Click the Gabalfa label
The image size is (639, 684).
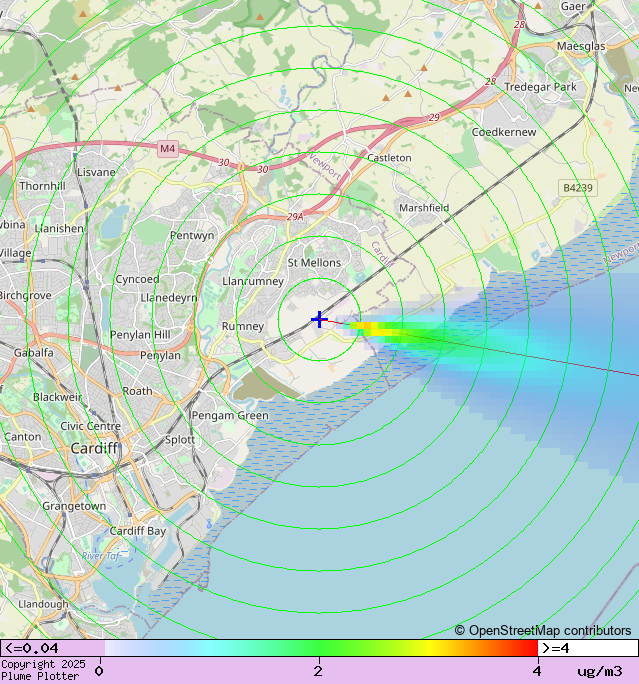34,352
